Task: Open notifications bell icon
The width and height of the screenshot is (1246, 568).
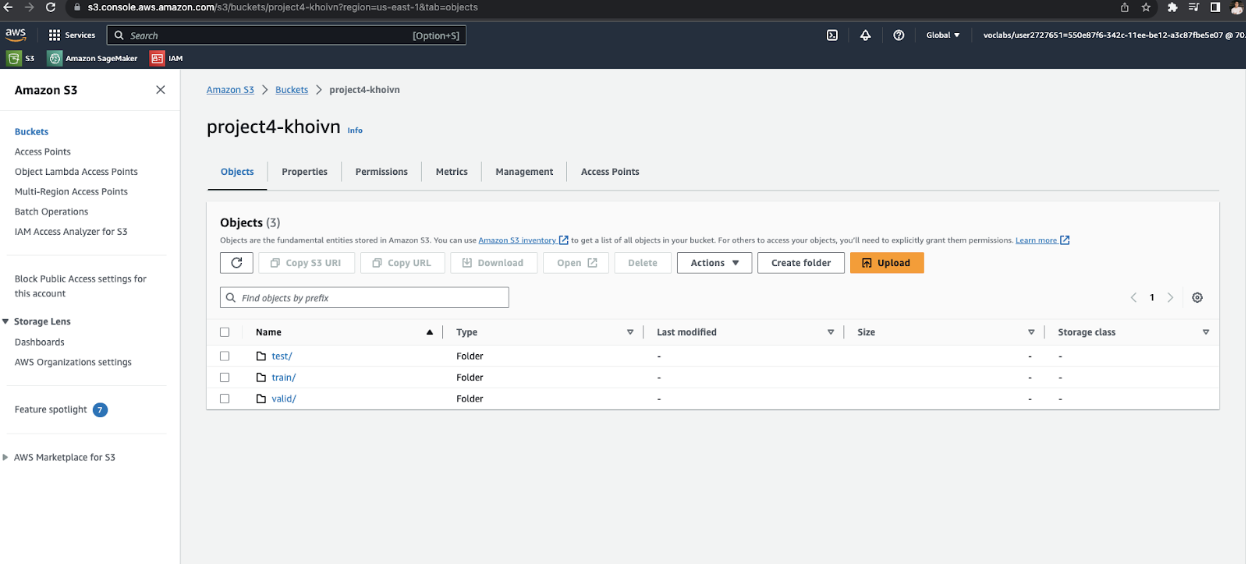Action: point(866,35)
